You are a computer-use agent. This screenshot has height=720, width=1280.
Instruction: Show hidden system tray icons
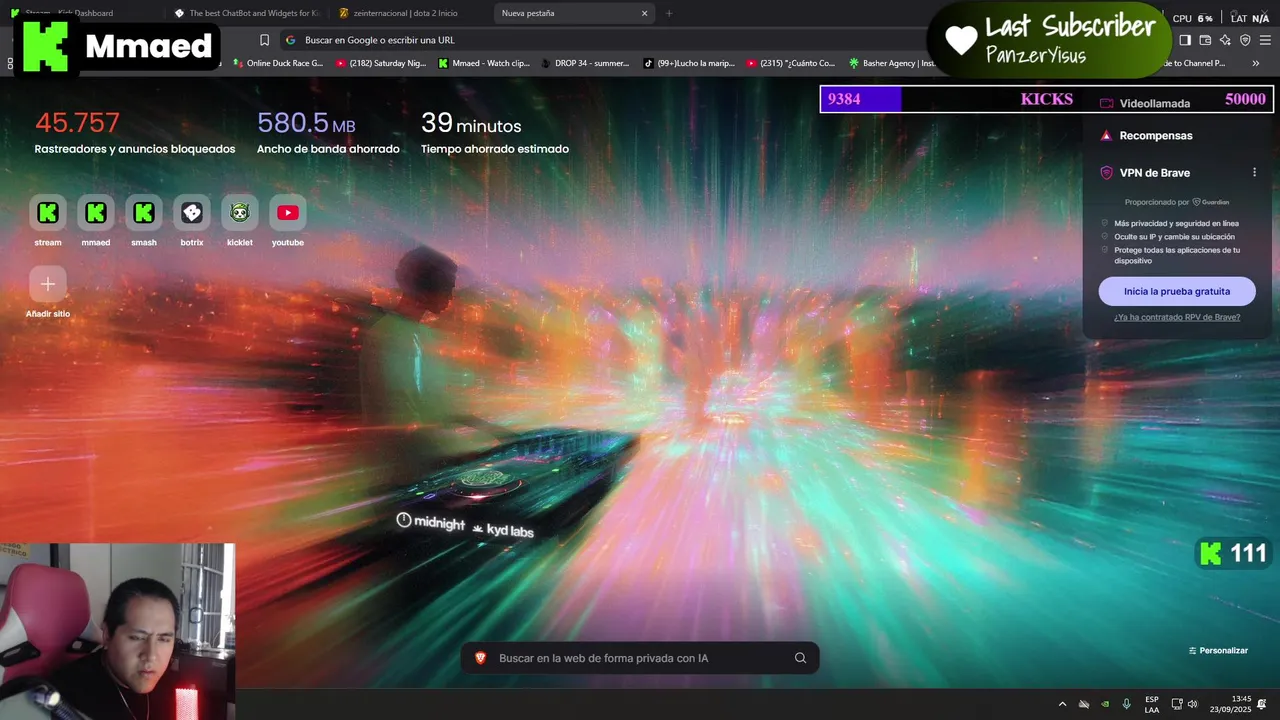click(1062, 705)
